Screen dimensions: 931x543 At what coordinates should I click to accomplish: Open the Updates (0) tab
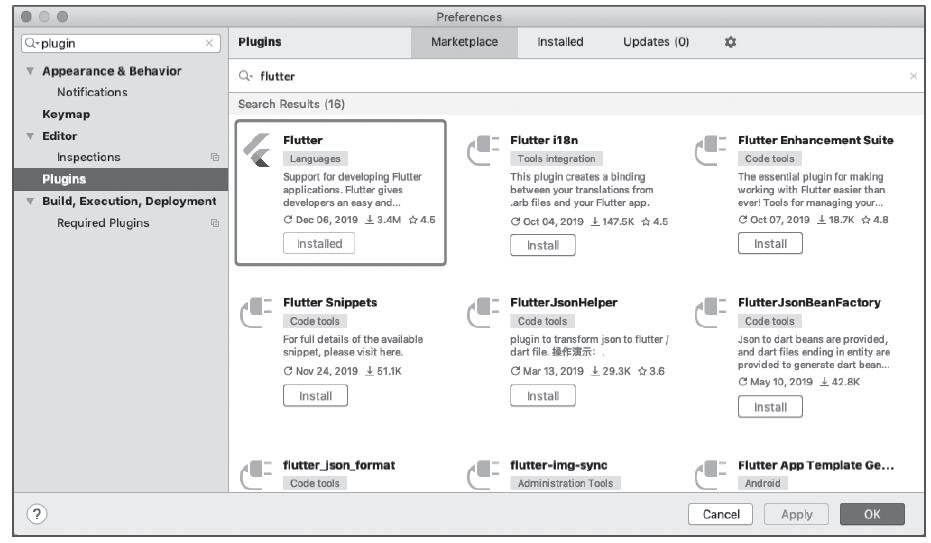[x=656, y=42]
